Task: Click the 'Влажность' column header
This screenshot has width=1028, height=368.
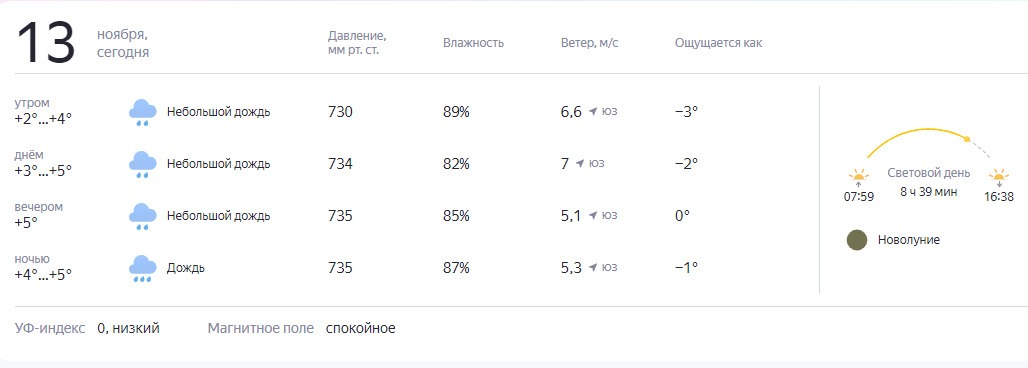Action: tap(473, 43)
